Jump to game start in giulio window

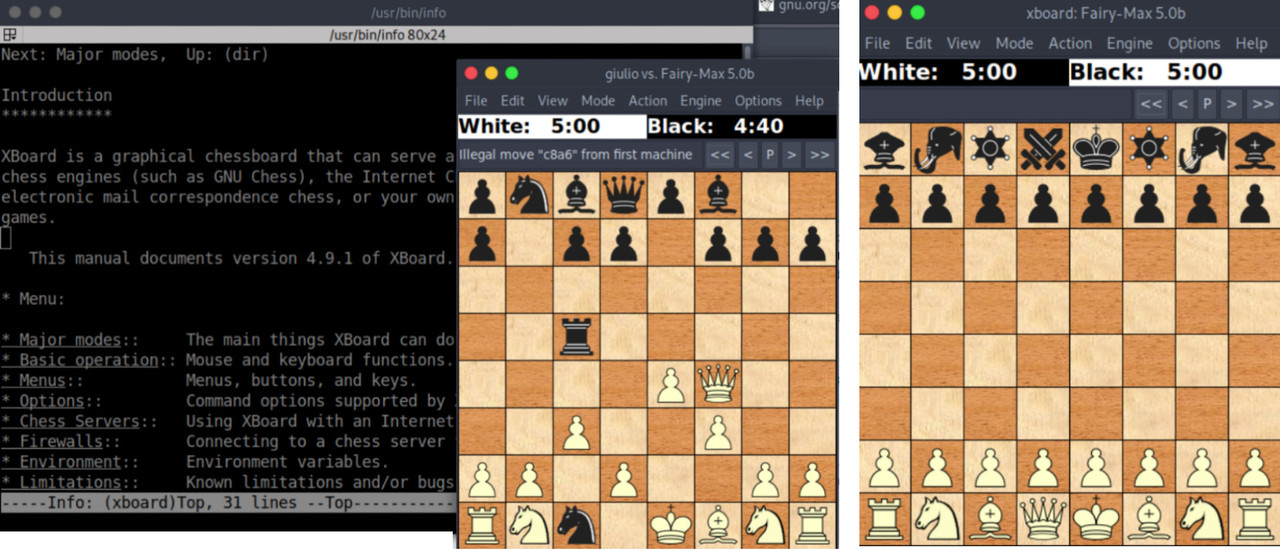point(720,155)
